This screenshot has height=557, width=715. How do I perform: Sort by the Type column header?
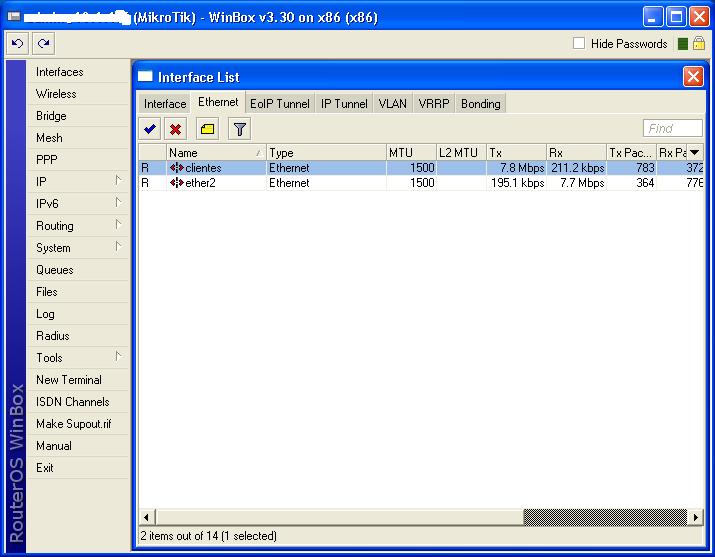point(326,153)
